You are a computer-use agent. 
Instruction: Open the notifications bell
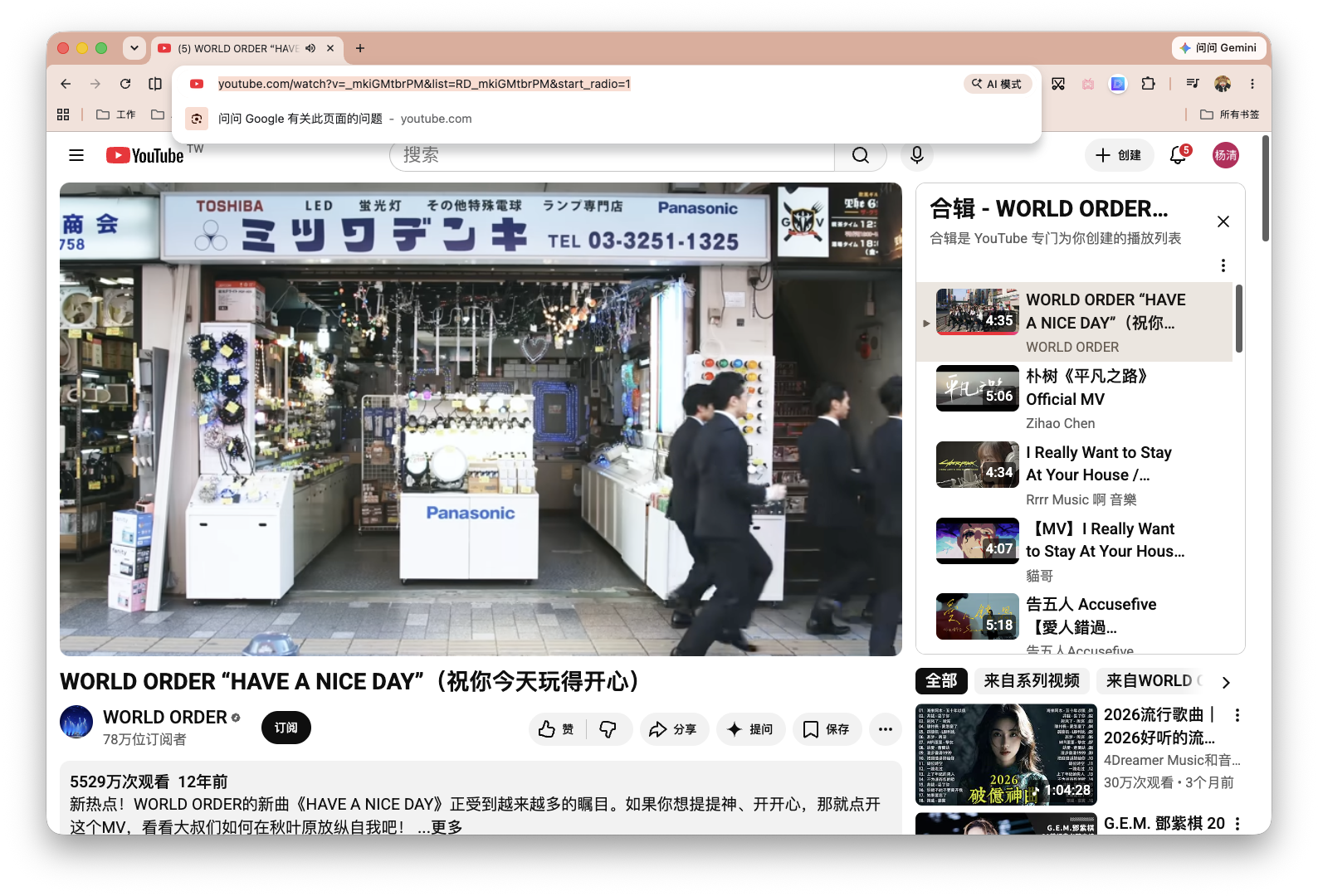[x=1179, y=155]
